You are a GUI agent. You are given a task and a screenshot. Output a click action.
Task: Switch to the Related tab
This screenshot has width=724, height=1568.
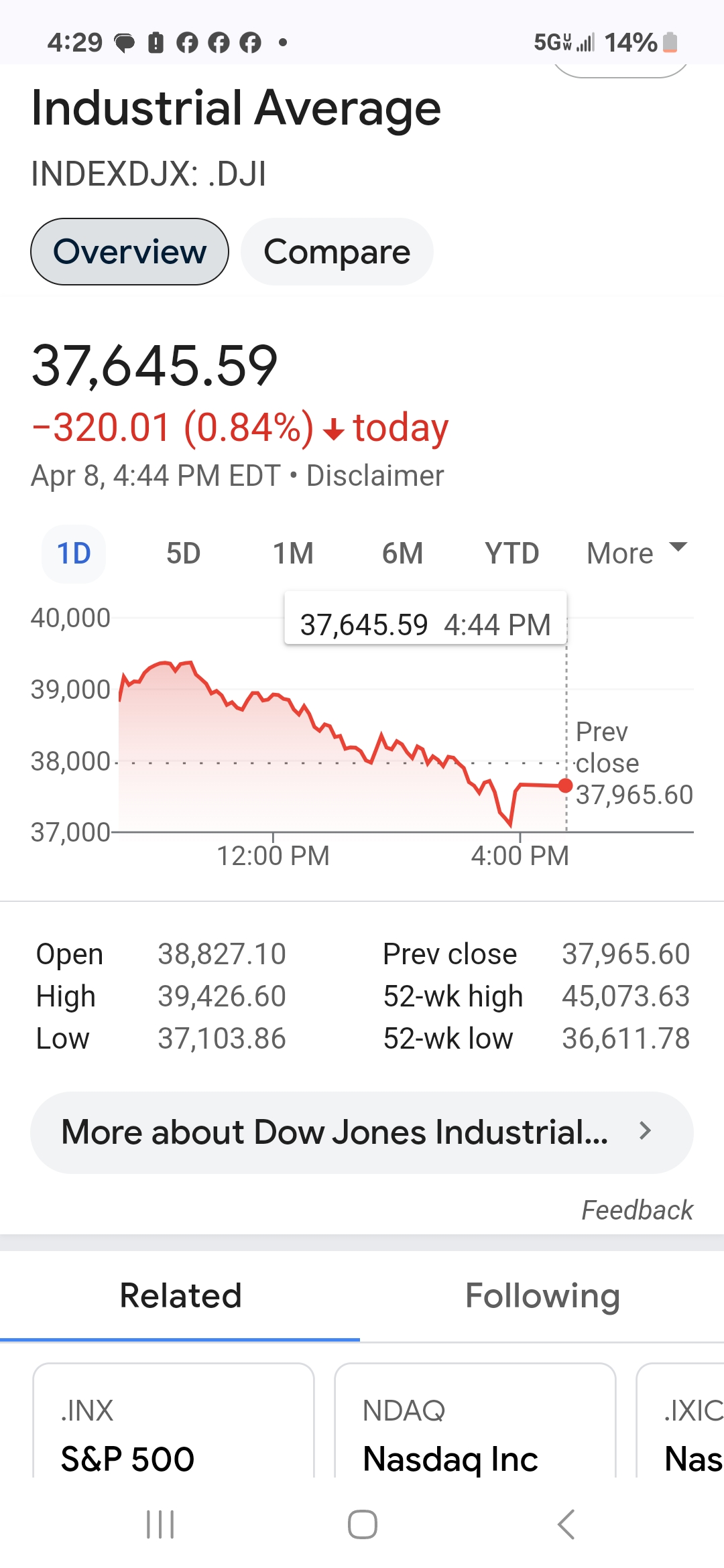pyautogui.click(x=180, y=1296)
